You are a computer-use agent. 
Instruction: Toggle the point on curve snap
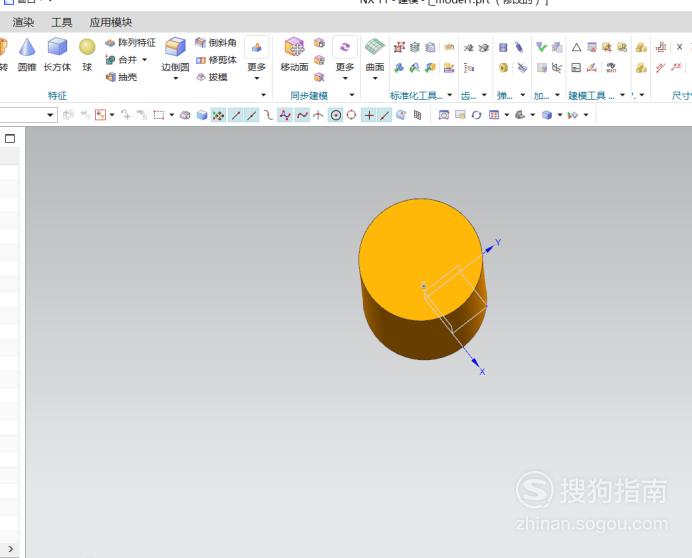384,115
